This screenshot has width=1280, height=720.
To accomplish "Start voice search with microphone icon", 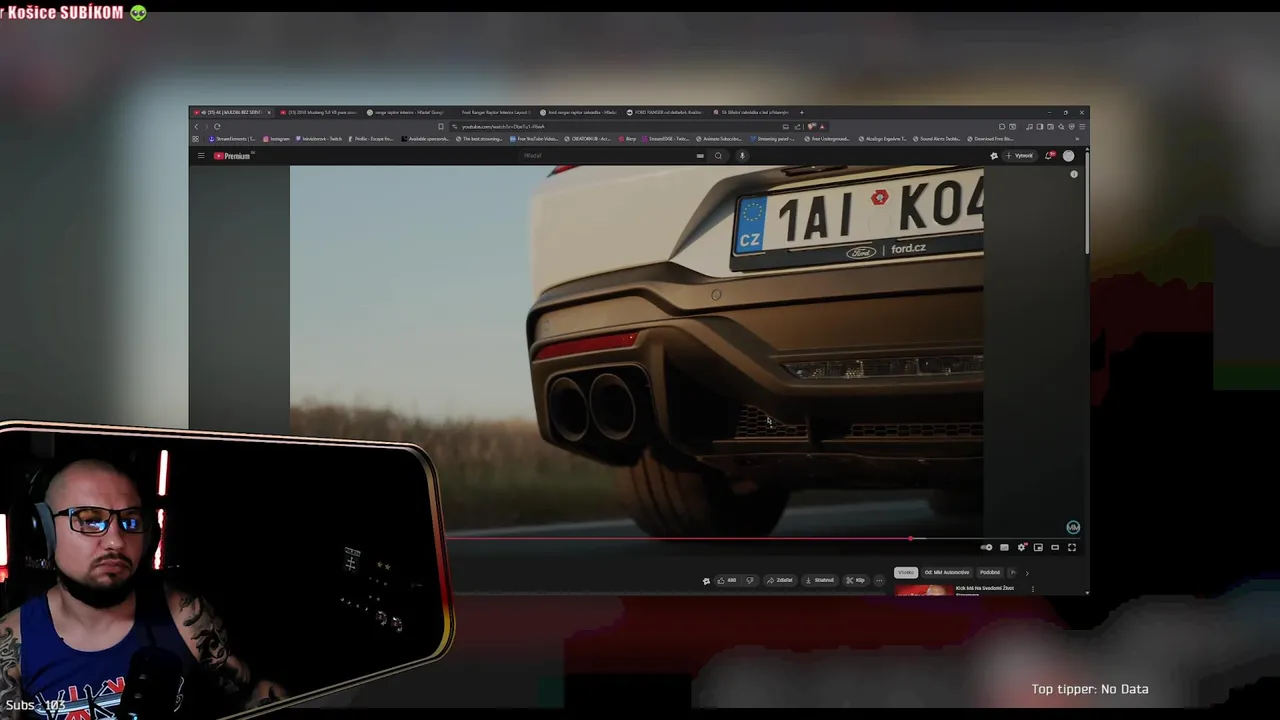I will (x=742, y=156).
